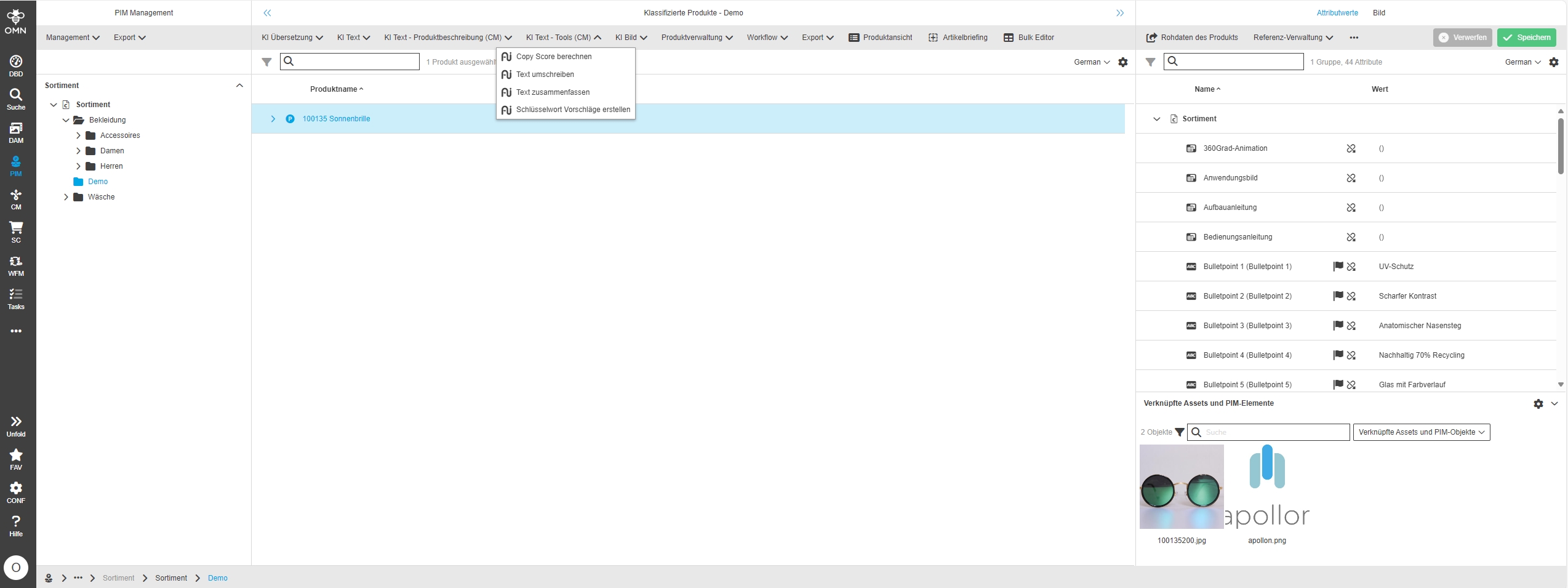This screenshot has width=1568, height=588.
Task: Expand the Herren folder
Action: [x=78, y=166]
